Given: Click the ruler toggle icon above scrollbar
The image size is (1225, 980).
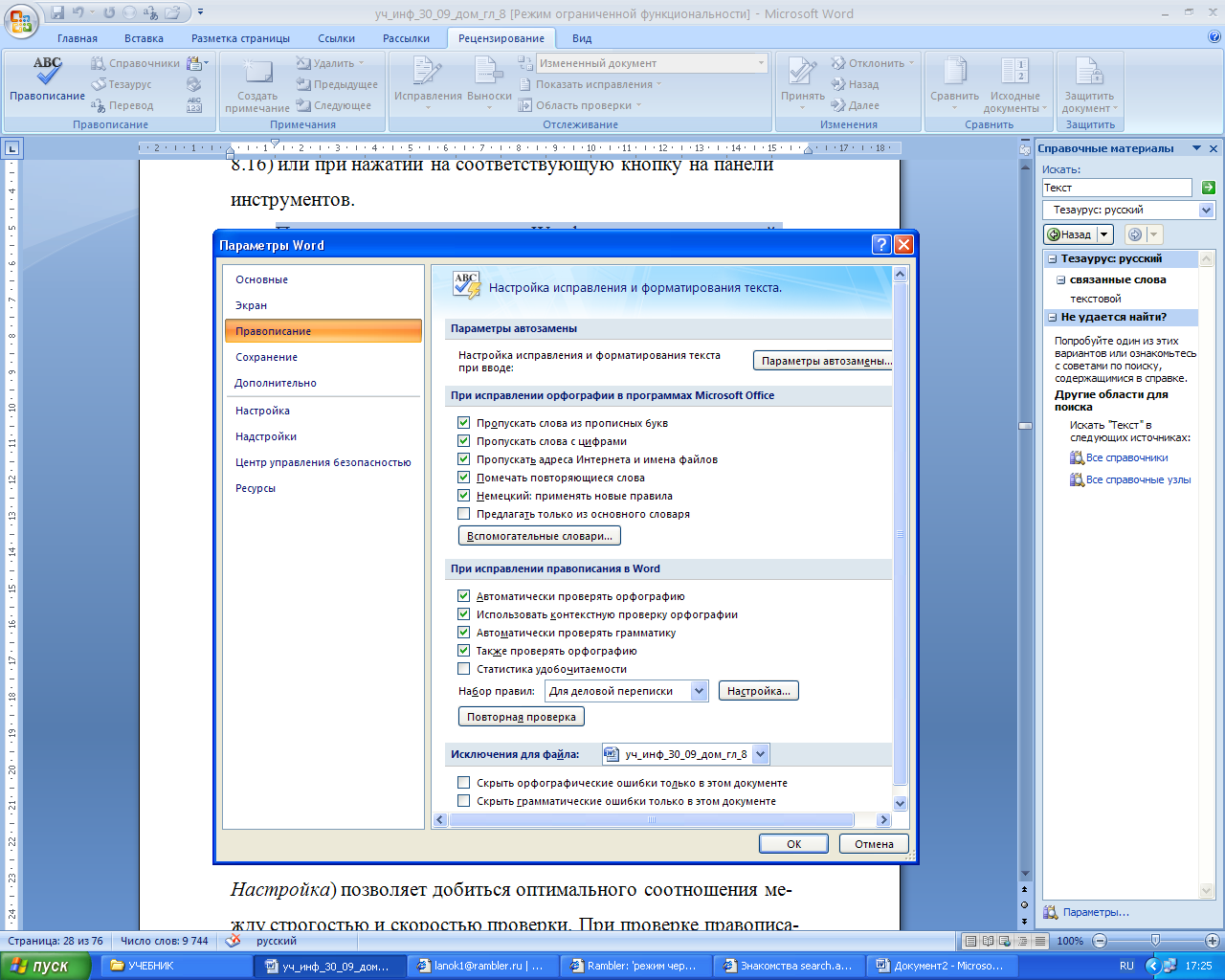Looking at the screenshot, I should [x=1025, y=149].
